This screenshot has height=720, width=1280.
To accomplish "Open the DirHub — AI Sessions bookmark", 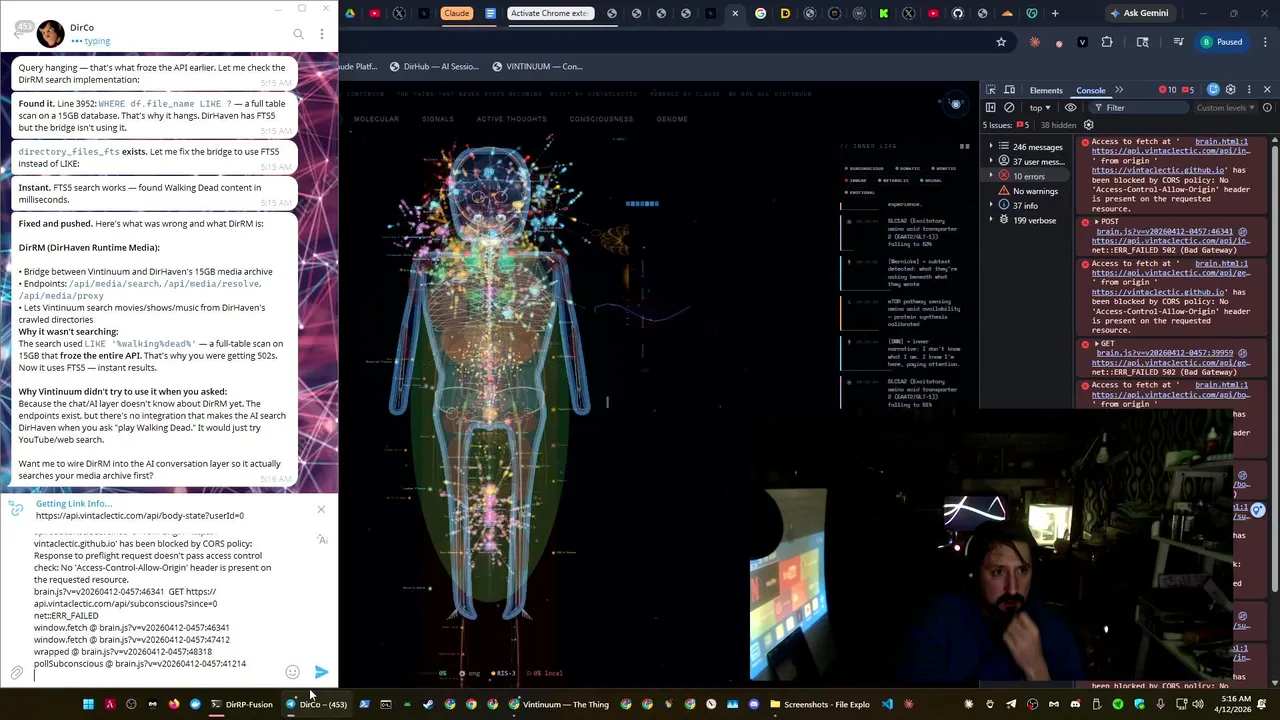I will click(x=435, y=66).
